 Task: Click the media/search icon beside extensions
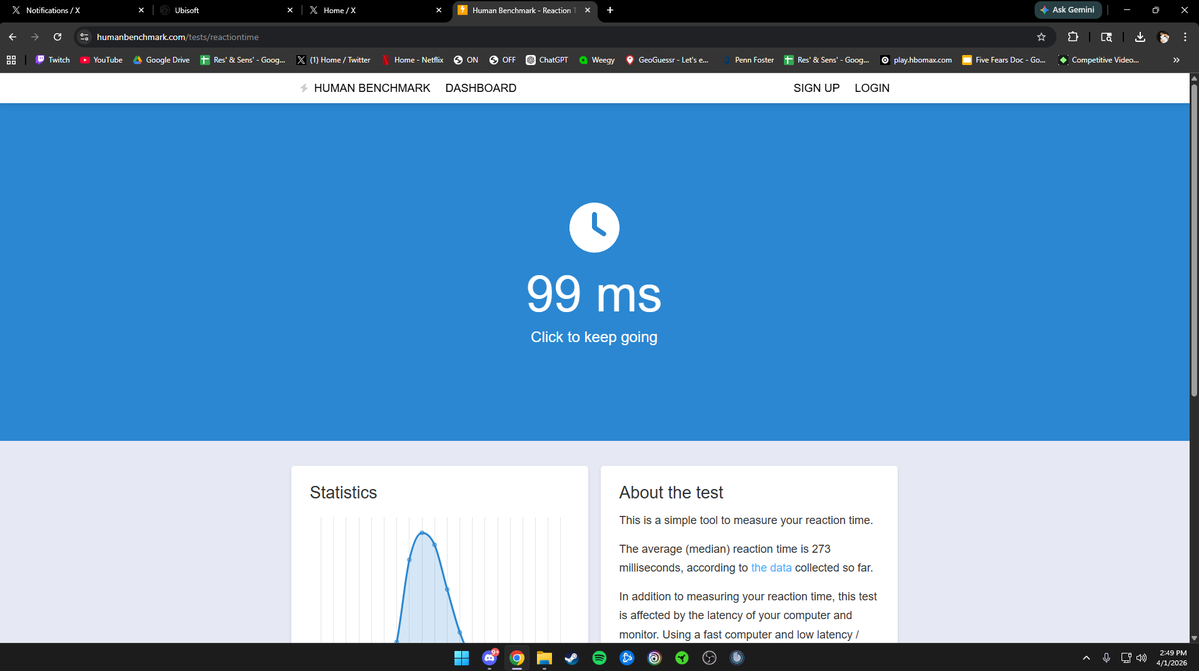tap(1106, 37)
